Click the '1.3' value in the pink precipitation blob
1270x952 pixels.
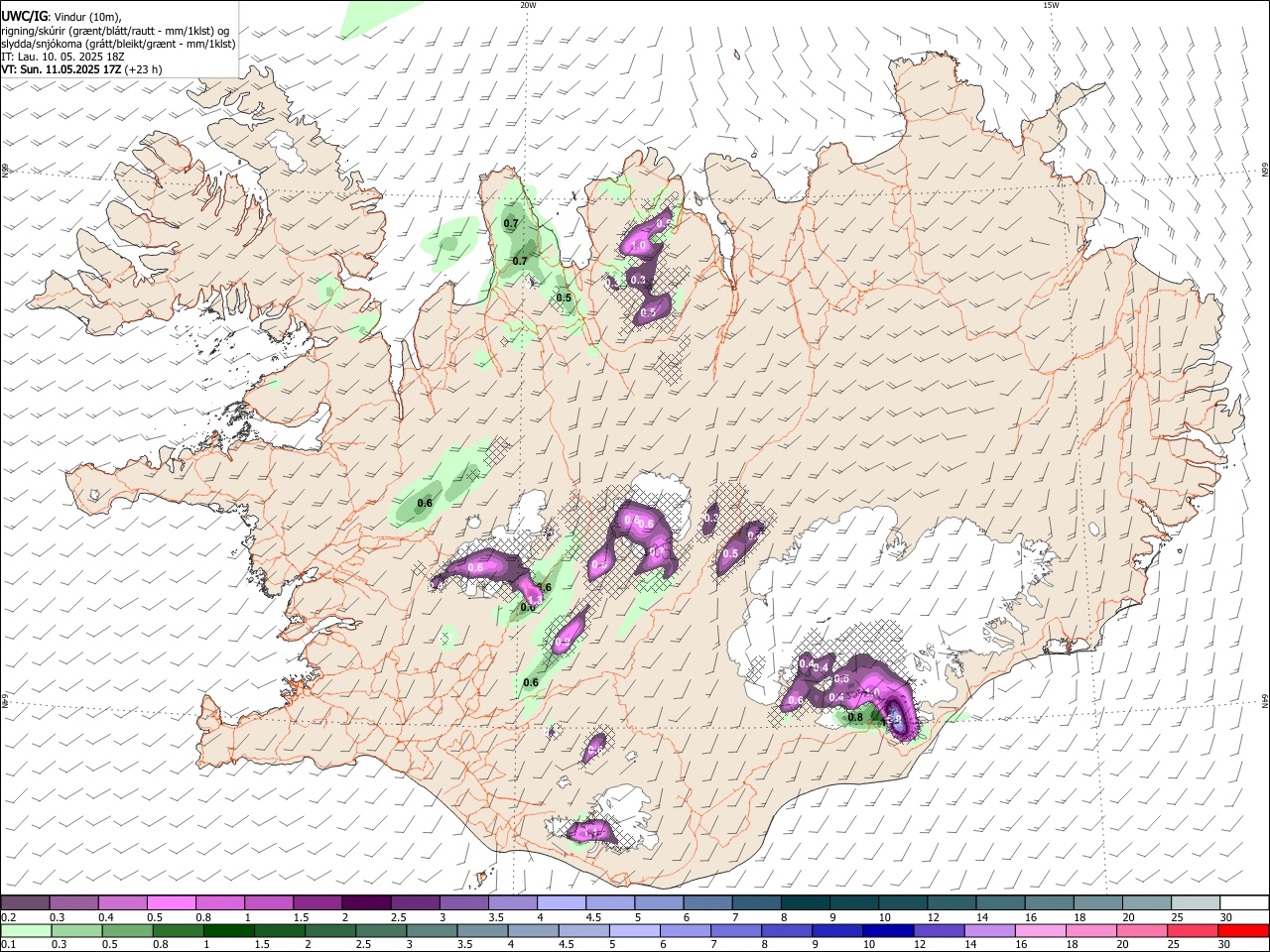[534, 598]
